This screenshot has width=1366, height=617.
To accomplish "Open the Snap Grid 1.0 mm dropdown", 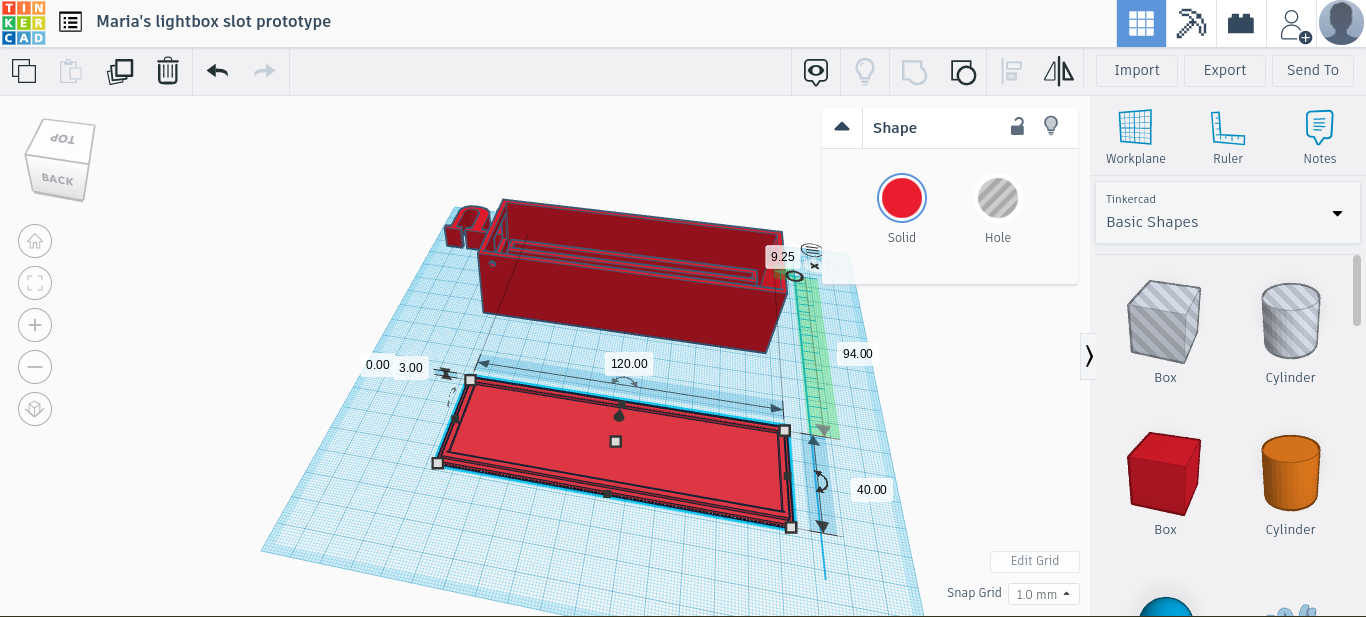I will 1044,594.
